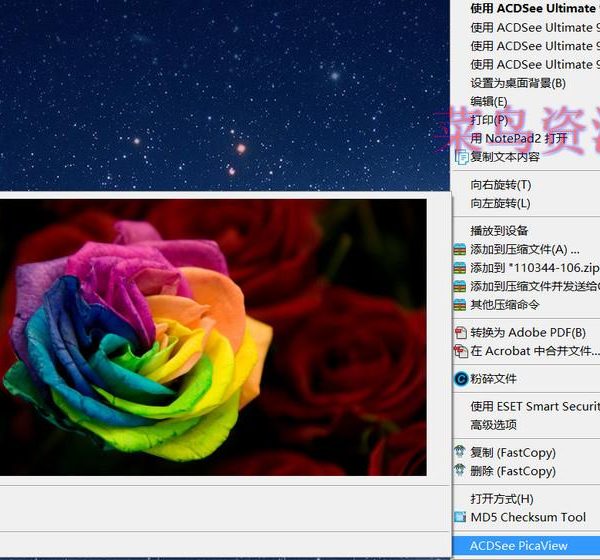Set image as desktop background 设置为桌面背景(B)
This screenshot has height=560, width=600.
(517, 83)
